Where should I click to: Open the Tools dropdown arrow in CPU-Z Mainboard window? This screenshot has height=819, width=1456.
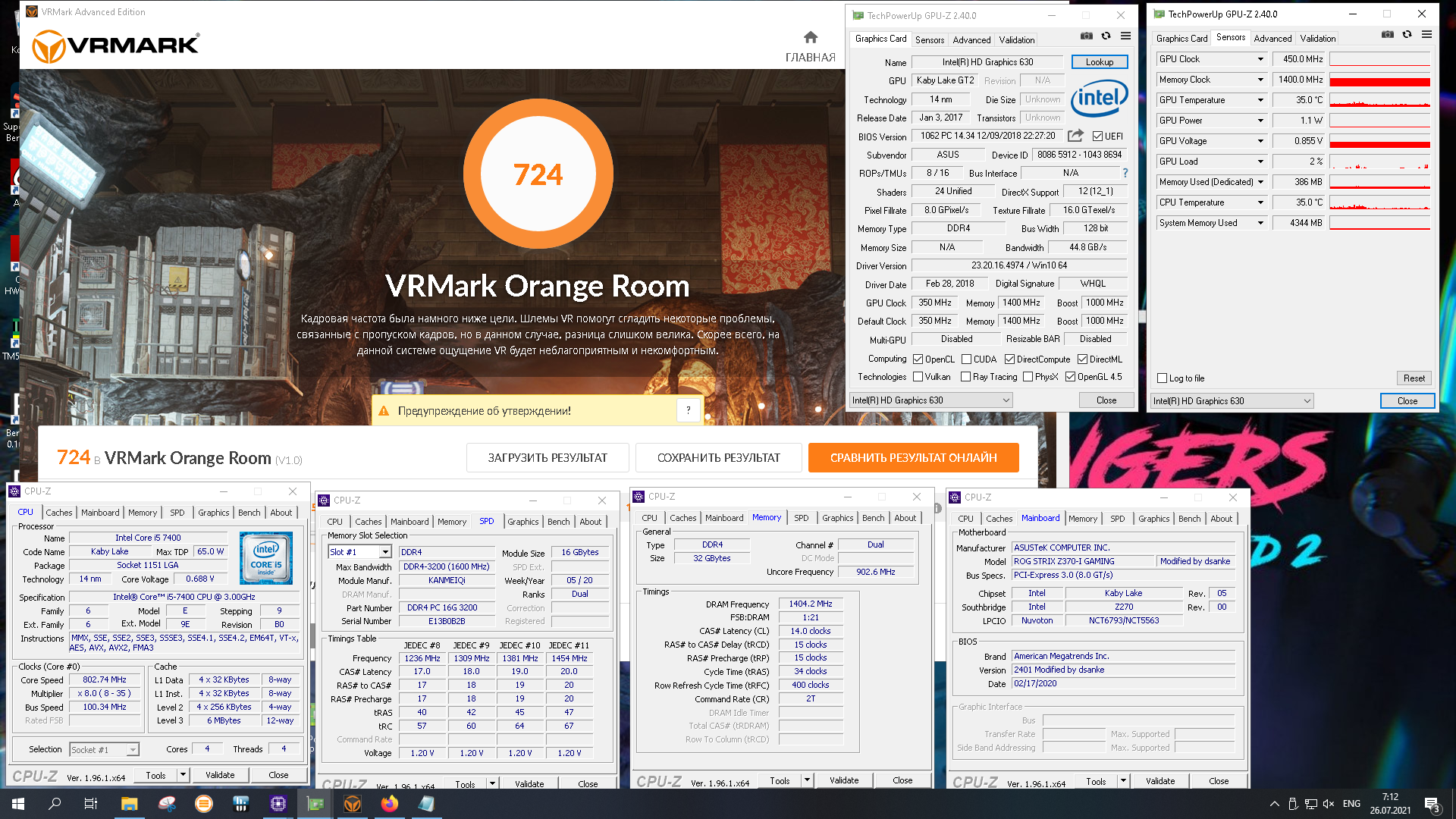(1123, 781)
